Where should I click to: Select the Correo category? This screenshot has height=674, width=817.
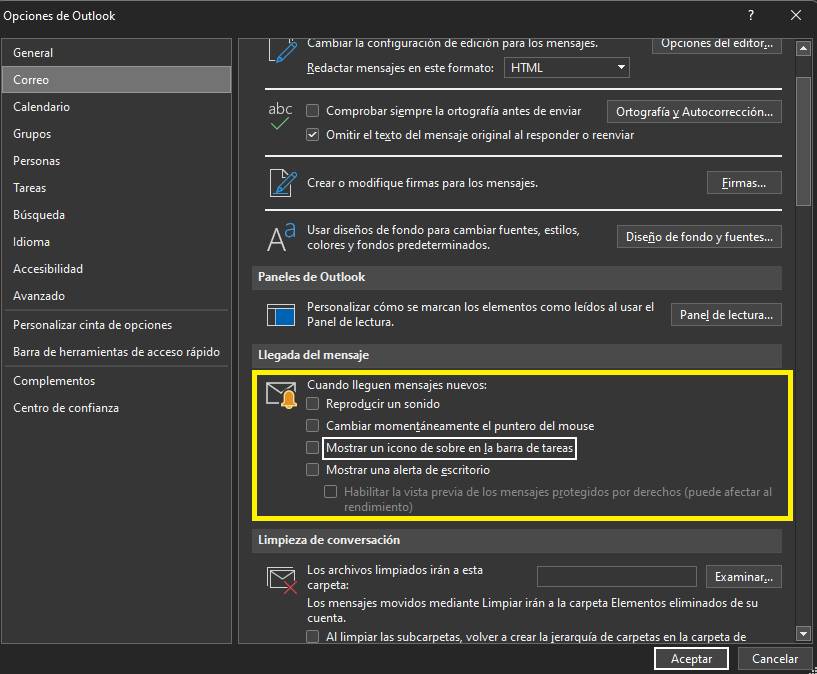point(116,80)
